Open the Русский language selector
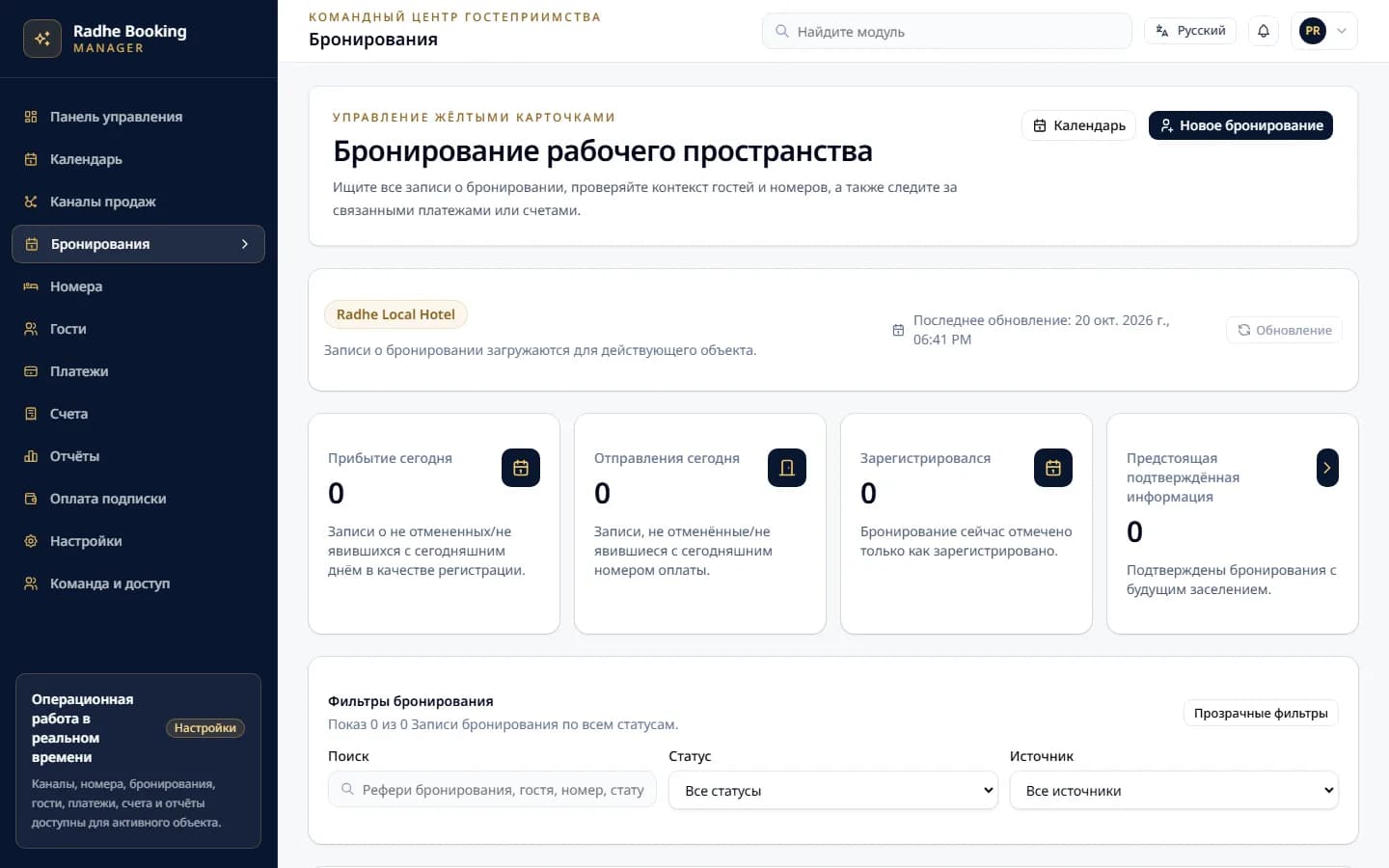The width and height of the screenshot is (1389, 868). click(1190, 31)
